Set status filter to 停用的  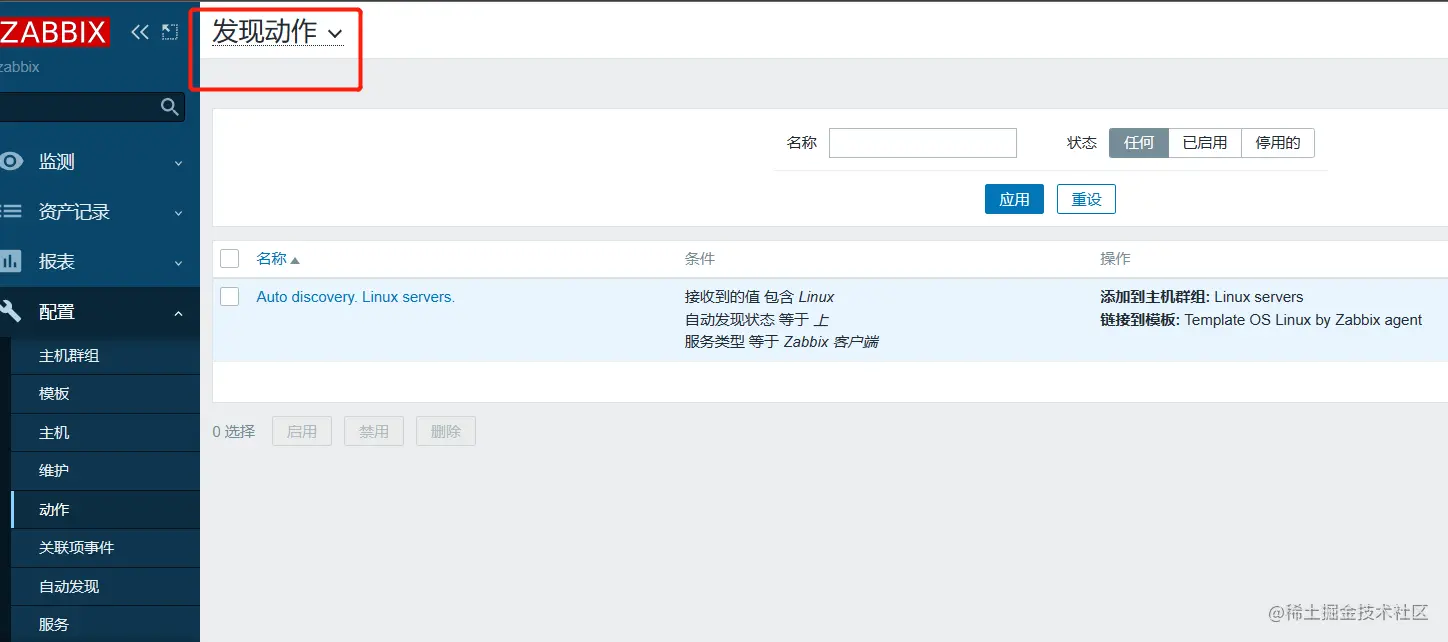(x=1278, y=143)
